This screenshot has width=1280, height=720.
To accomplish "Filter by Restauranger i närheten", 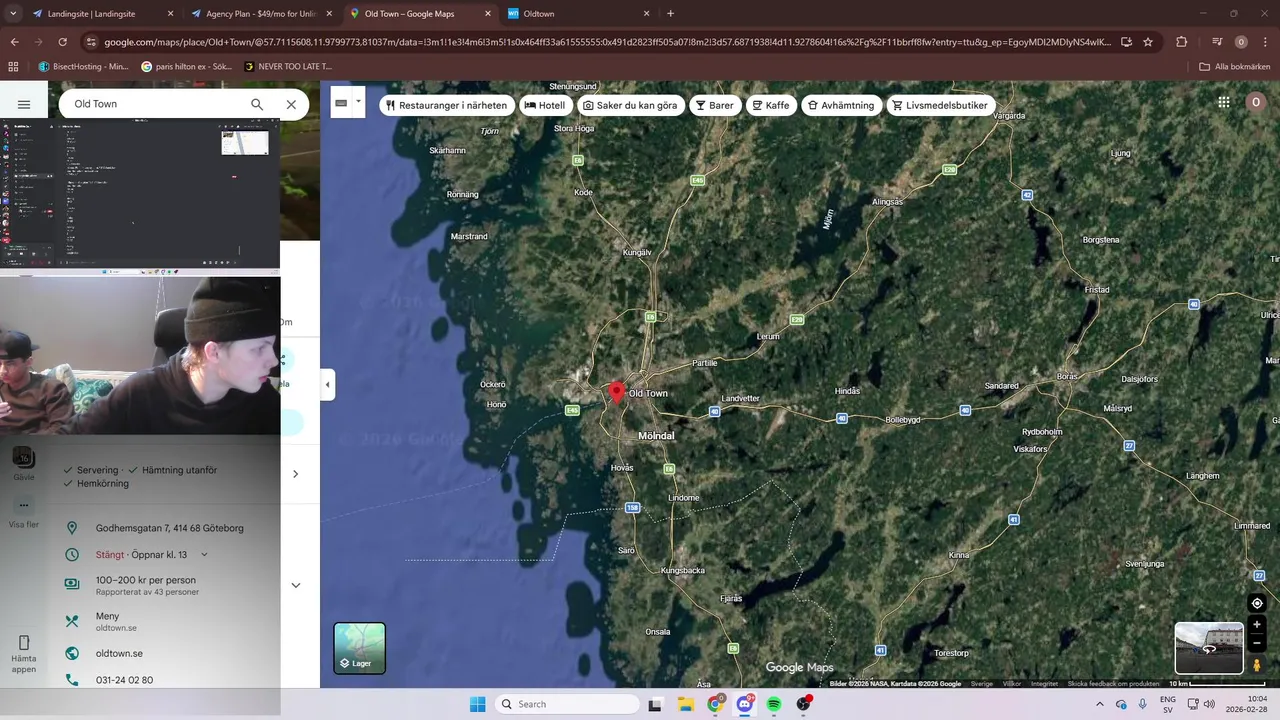I will pos(446,105).
